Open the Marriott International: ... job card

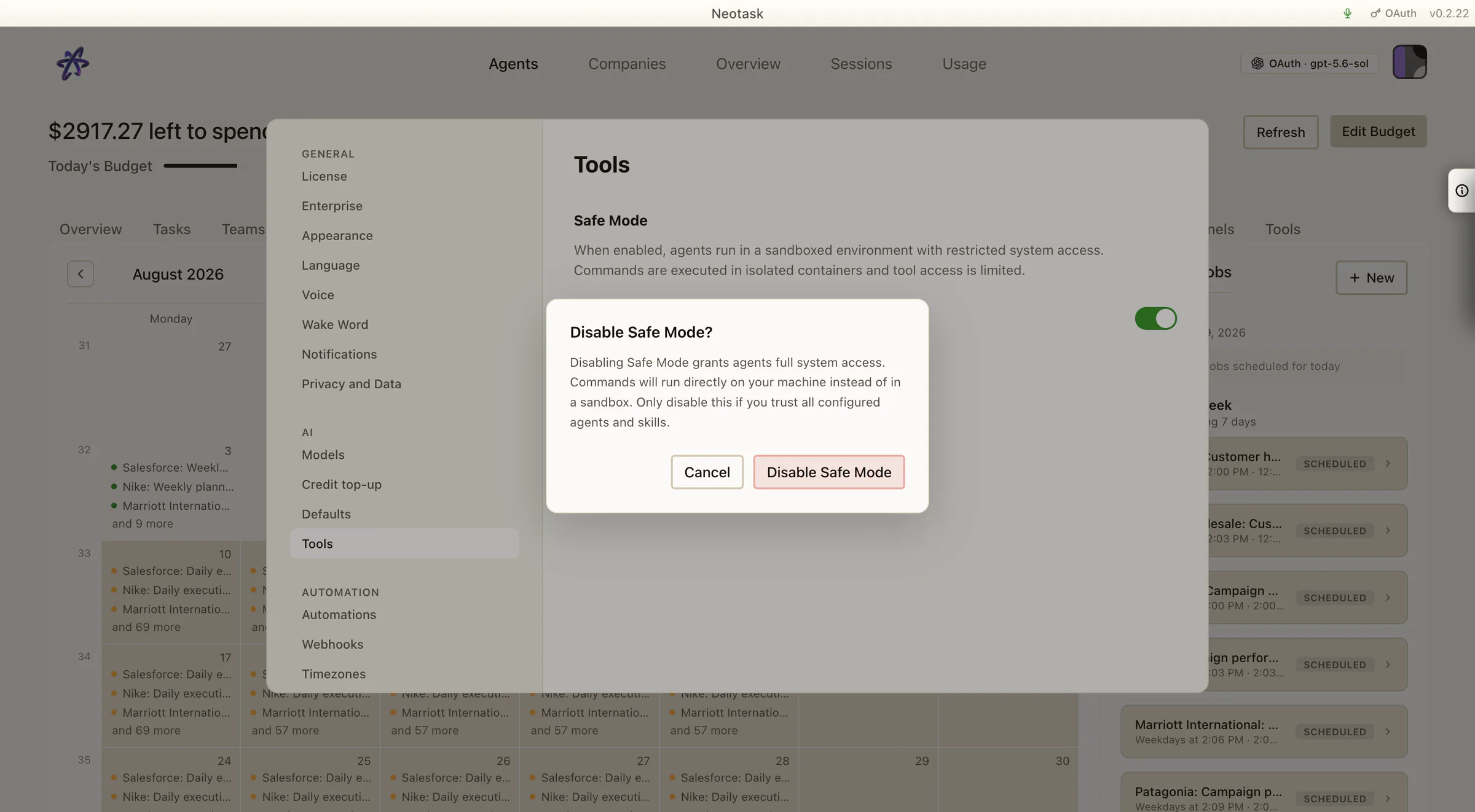(1264, 732)
